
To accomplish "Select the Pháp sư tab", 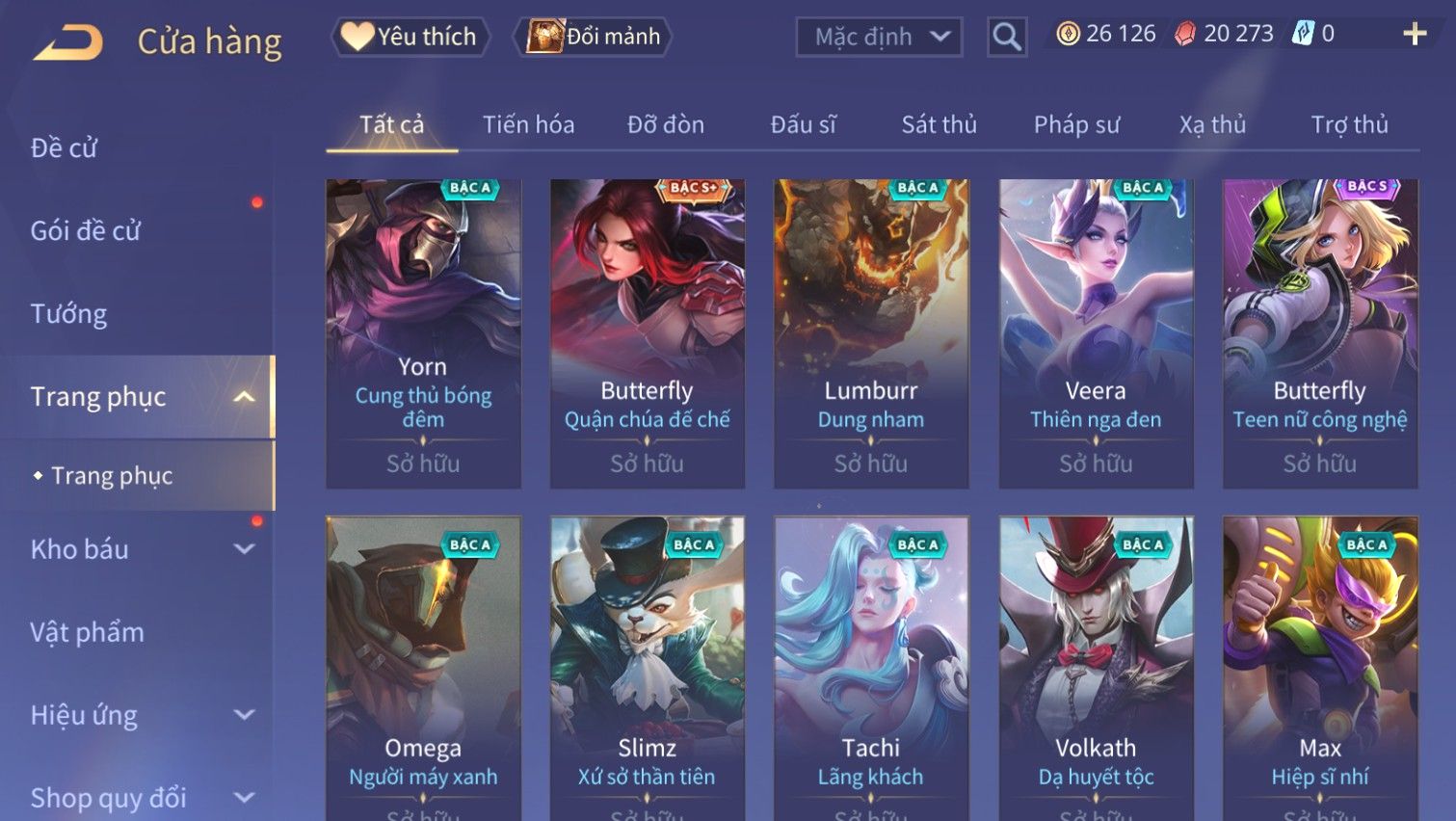I will pos(1076,124).
